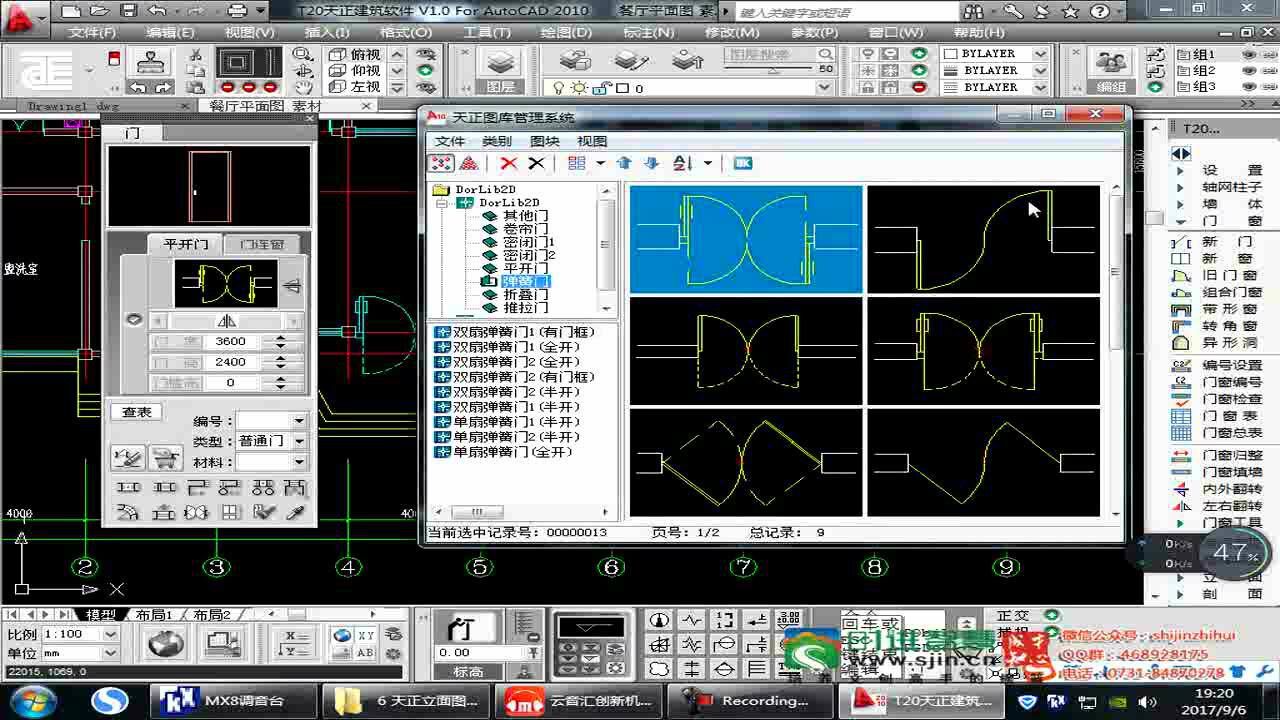Toggle visibility eye for 组1
Viewport: 1280px width, 720px height.
1249,55
